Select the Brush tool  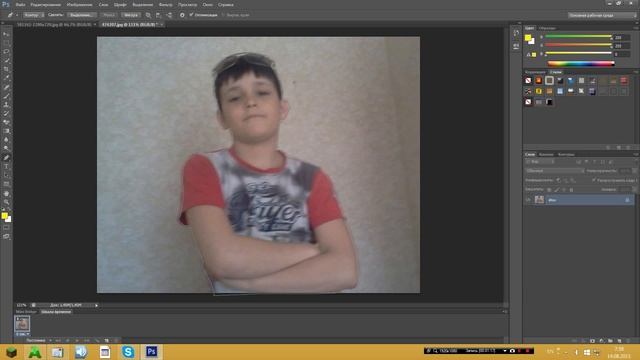[6, 96]
